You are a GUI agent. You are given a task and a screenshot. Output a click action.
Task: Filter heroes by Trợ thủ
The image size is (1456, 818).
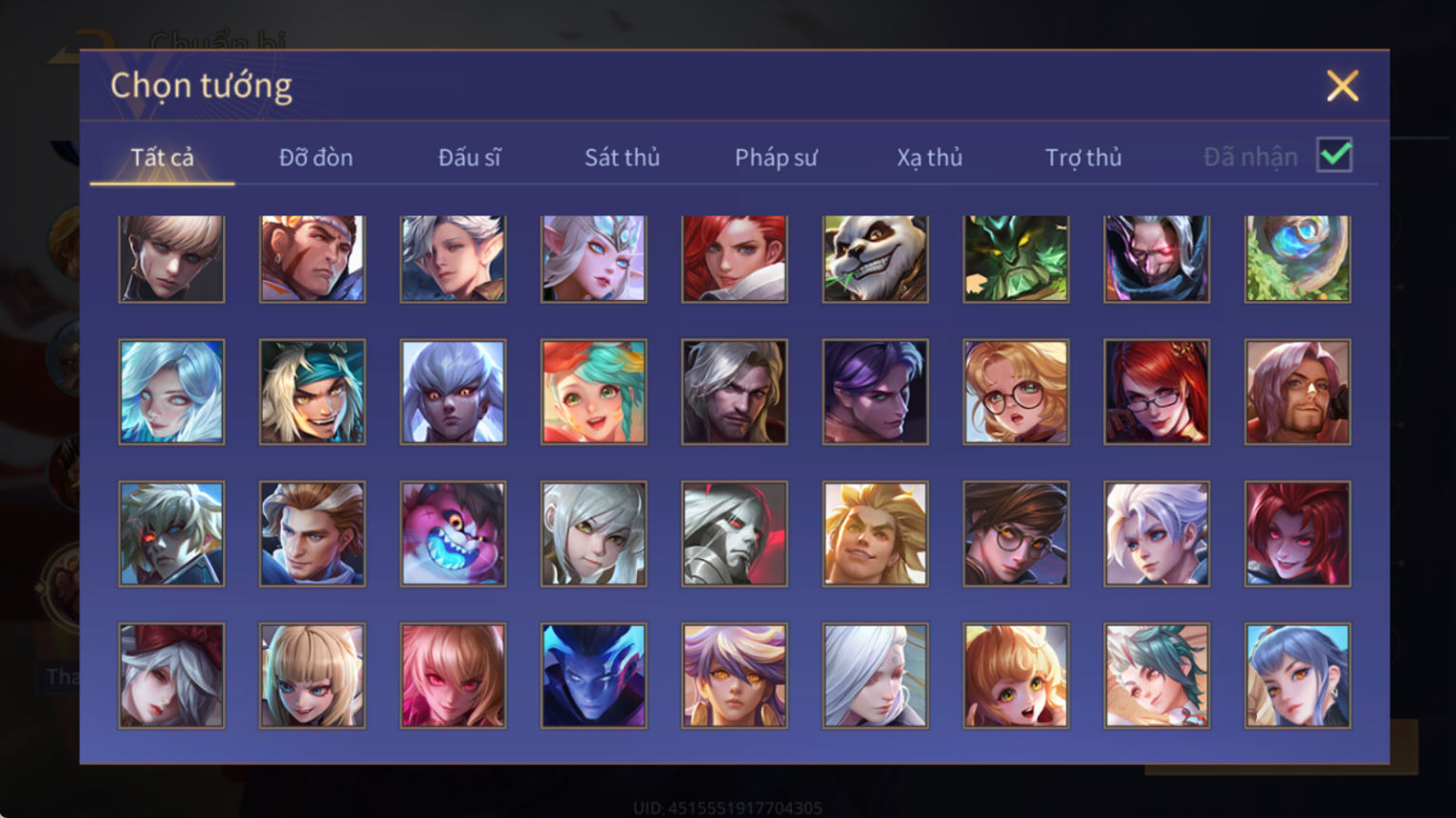coord(1083,158)
